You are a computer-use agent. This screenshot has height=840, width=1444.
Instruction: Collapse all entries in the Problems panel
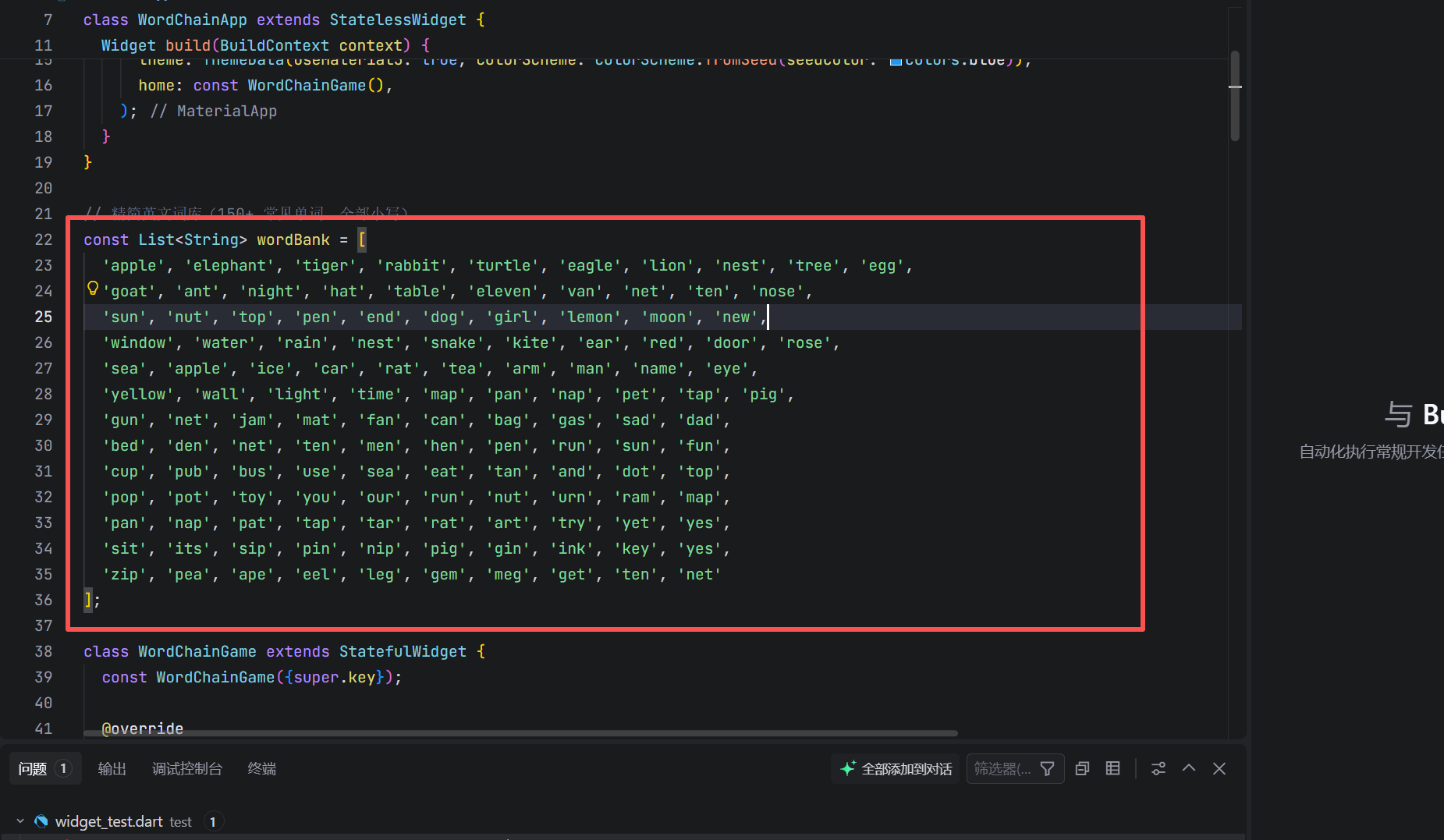[x=1082, y=769]
